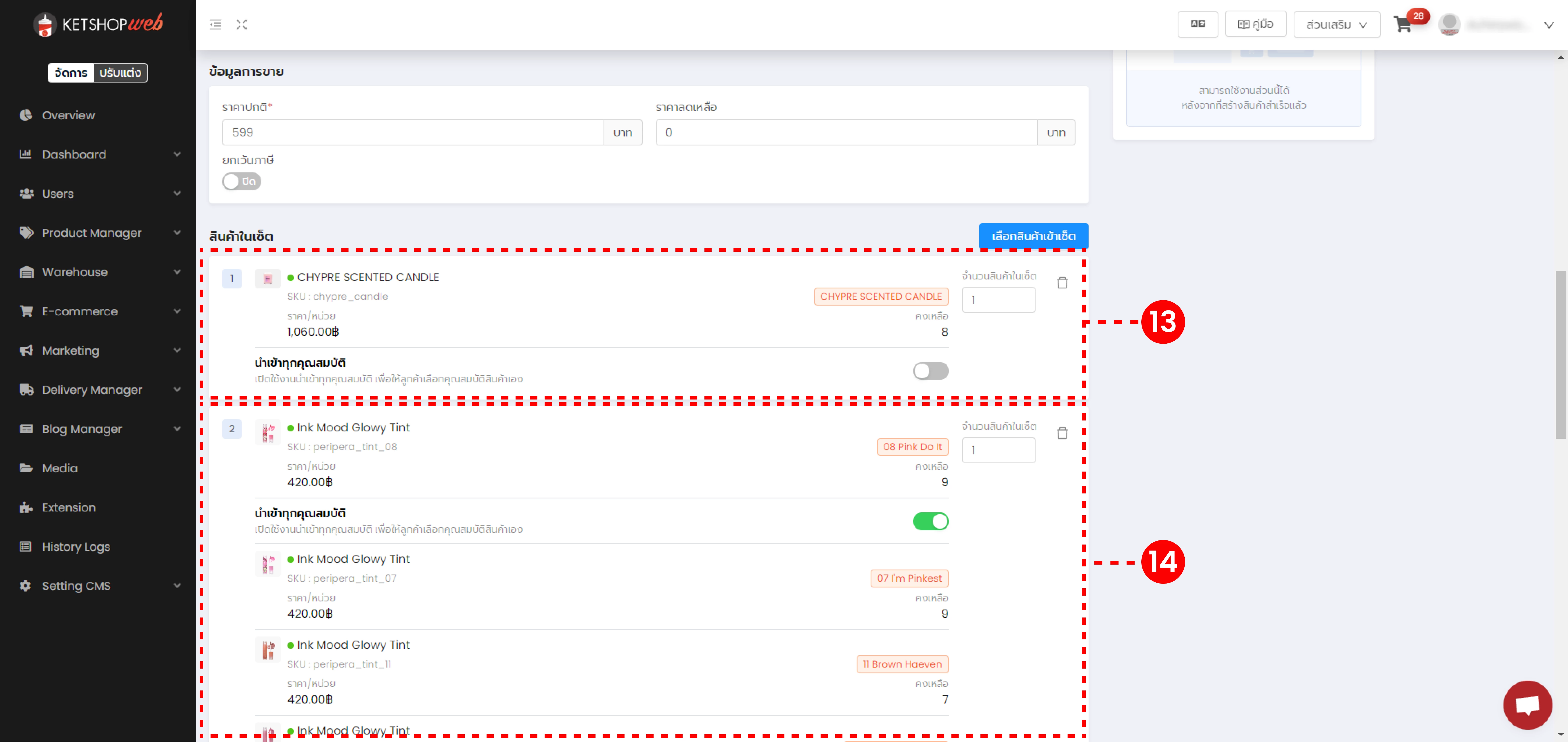This screenshot has width=1568, height=742.
Task: Open the user account dropdown arrow
Action: click(1549, 25)
